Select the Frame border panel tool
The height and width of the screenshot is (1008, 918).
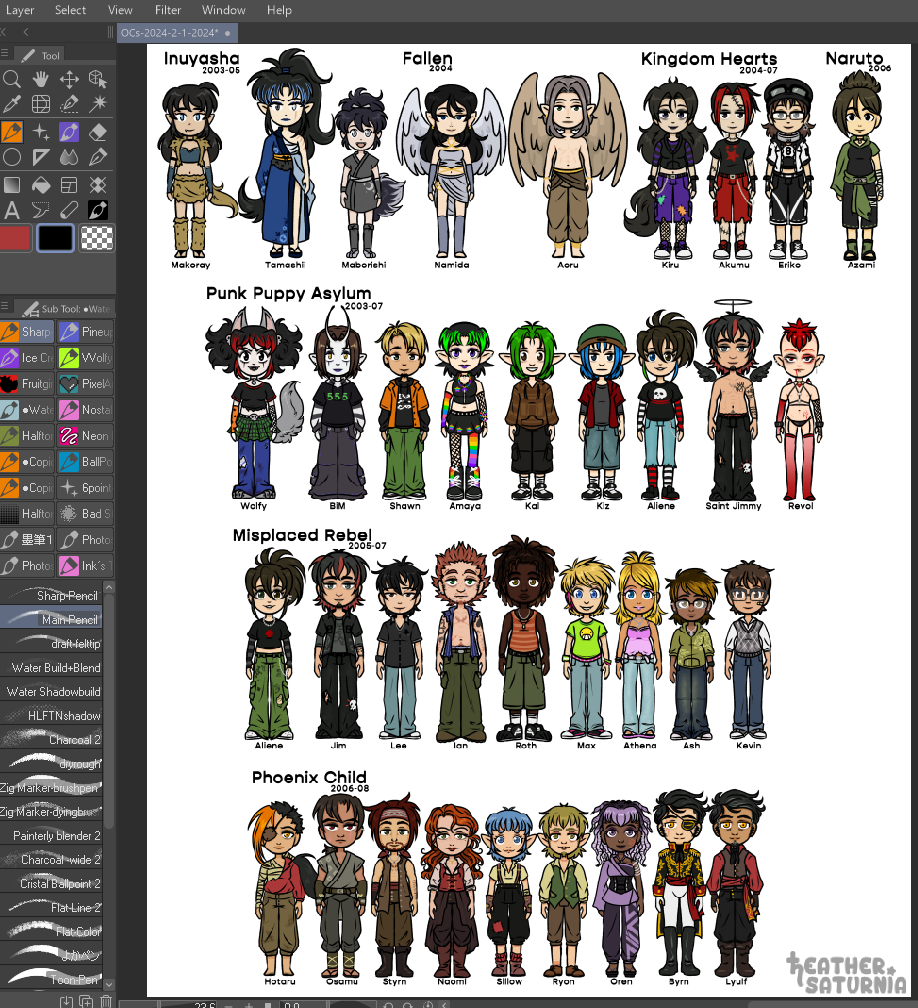pyautogui.click(x=69, y=185)
